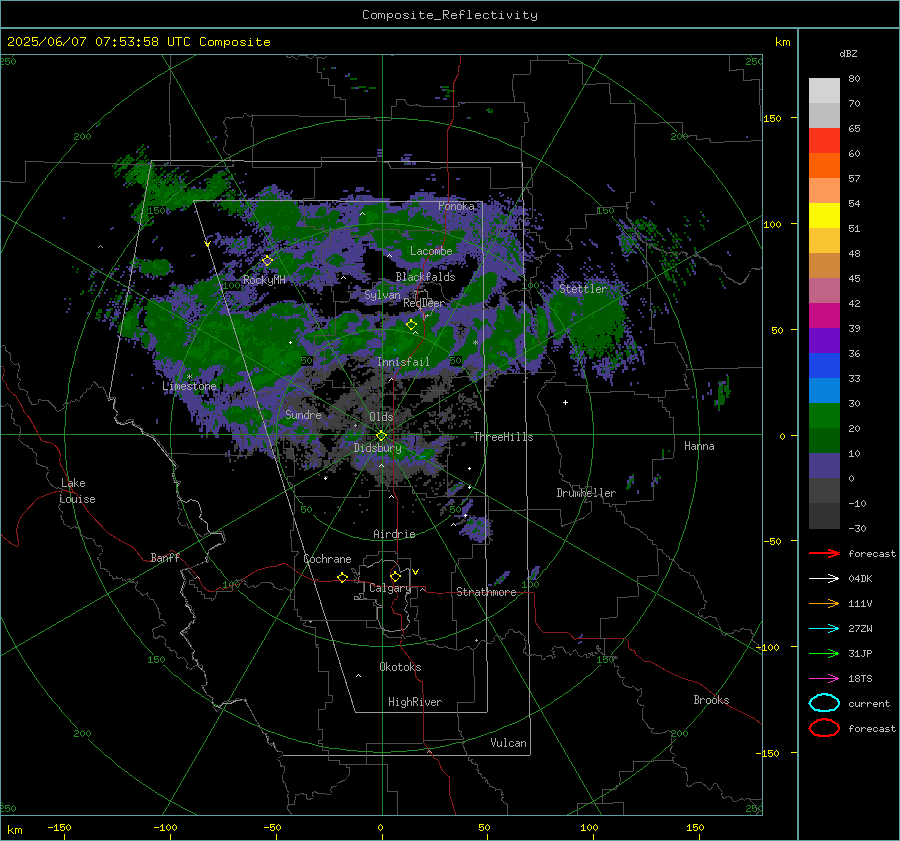
Task: Click the Innisfail city label
Action: pyautogui.click(x=403, y=362)
